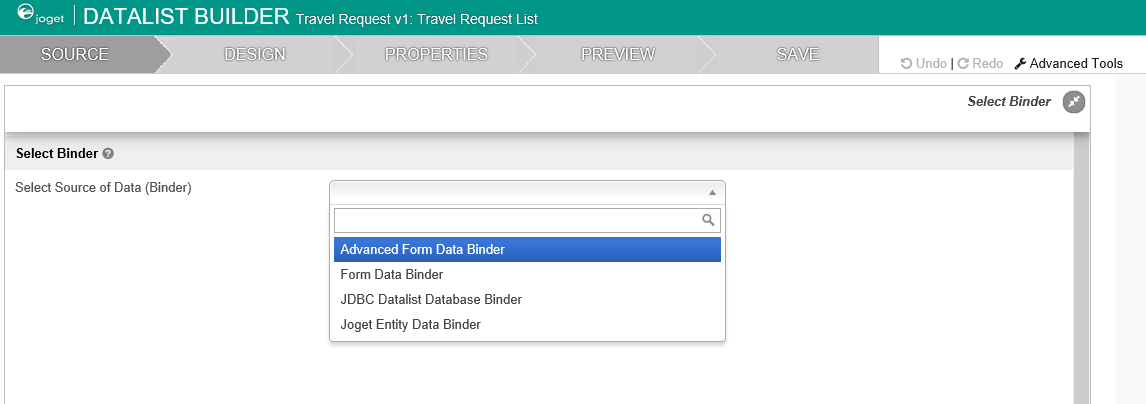Screen dimensions: 1146x404
Task: Select Advanced Form Data Binder option
Action: [x=527, y=249]
